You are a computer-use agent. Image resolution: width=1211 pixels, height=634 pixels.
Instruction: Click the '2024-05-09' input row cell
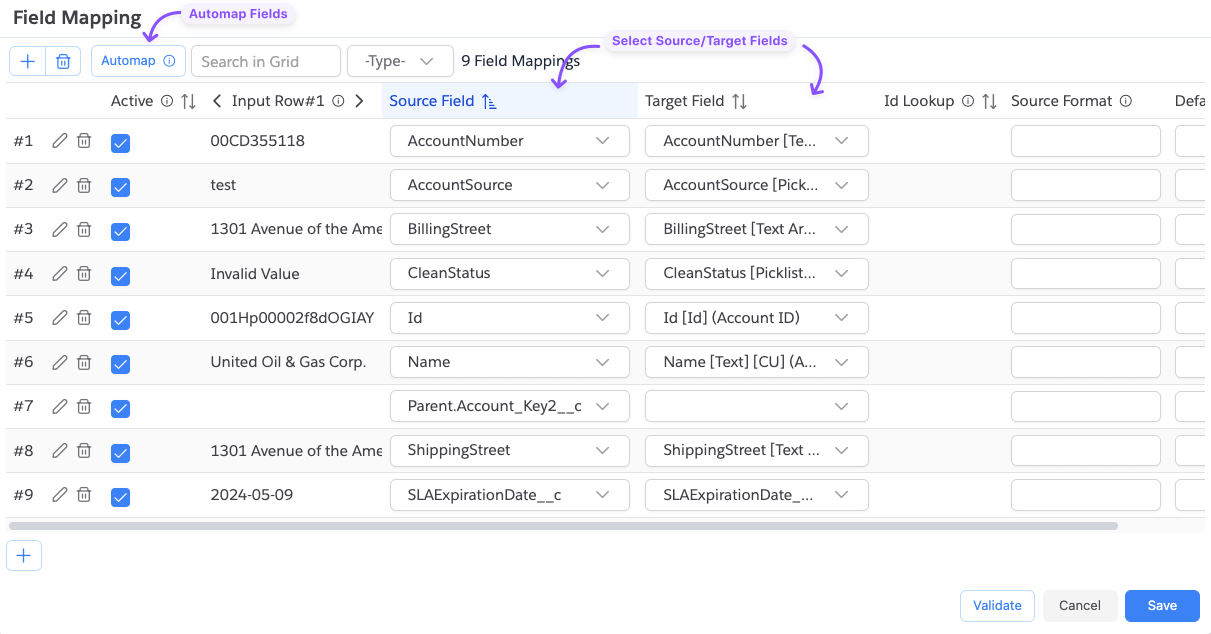click(x=252, y=495)
